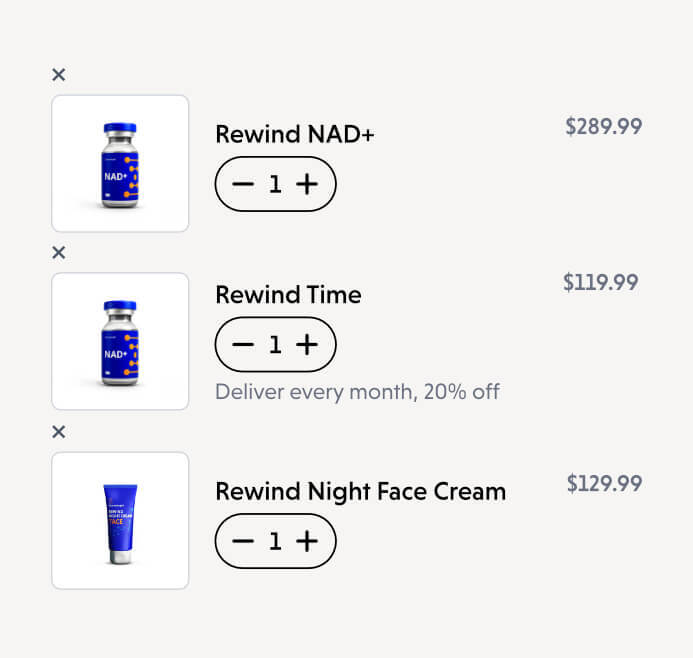Remove Rewind Time from the cart
The width and height of the screenshot is (693, 658).
coord(59,253)
